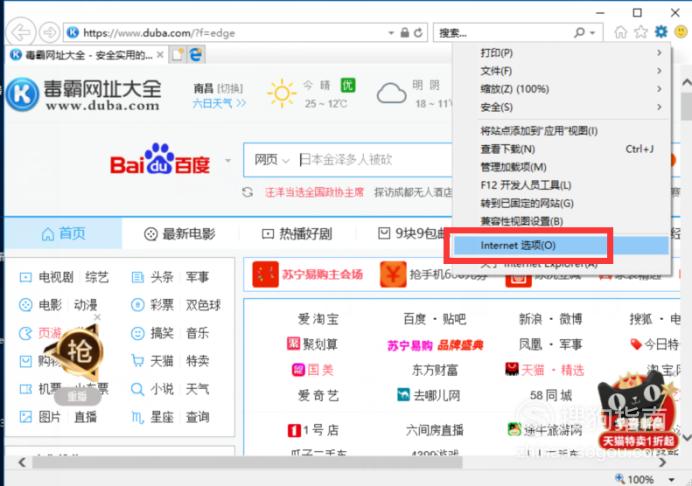
Task: Click the horizontal scrollbar right arrow
Action: pyautogui.click(x=662, y=462)
